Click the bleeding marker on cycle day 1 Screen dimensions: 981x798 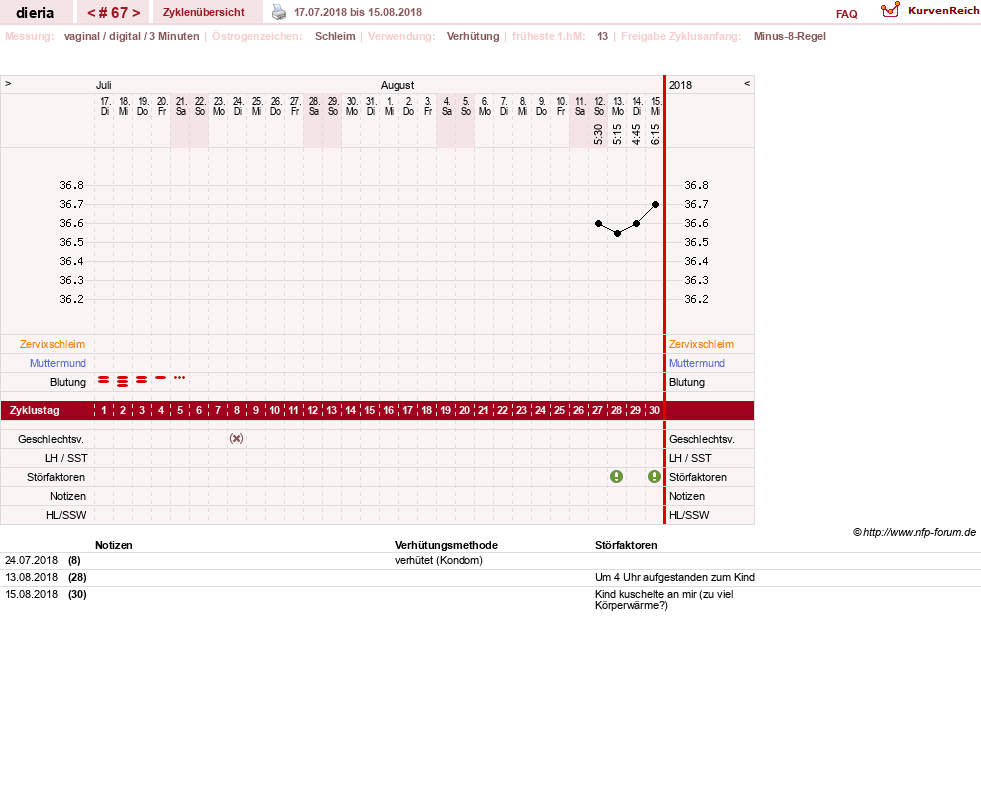pos(104,380)
